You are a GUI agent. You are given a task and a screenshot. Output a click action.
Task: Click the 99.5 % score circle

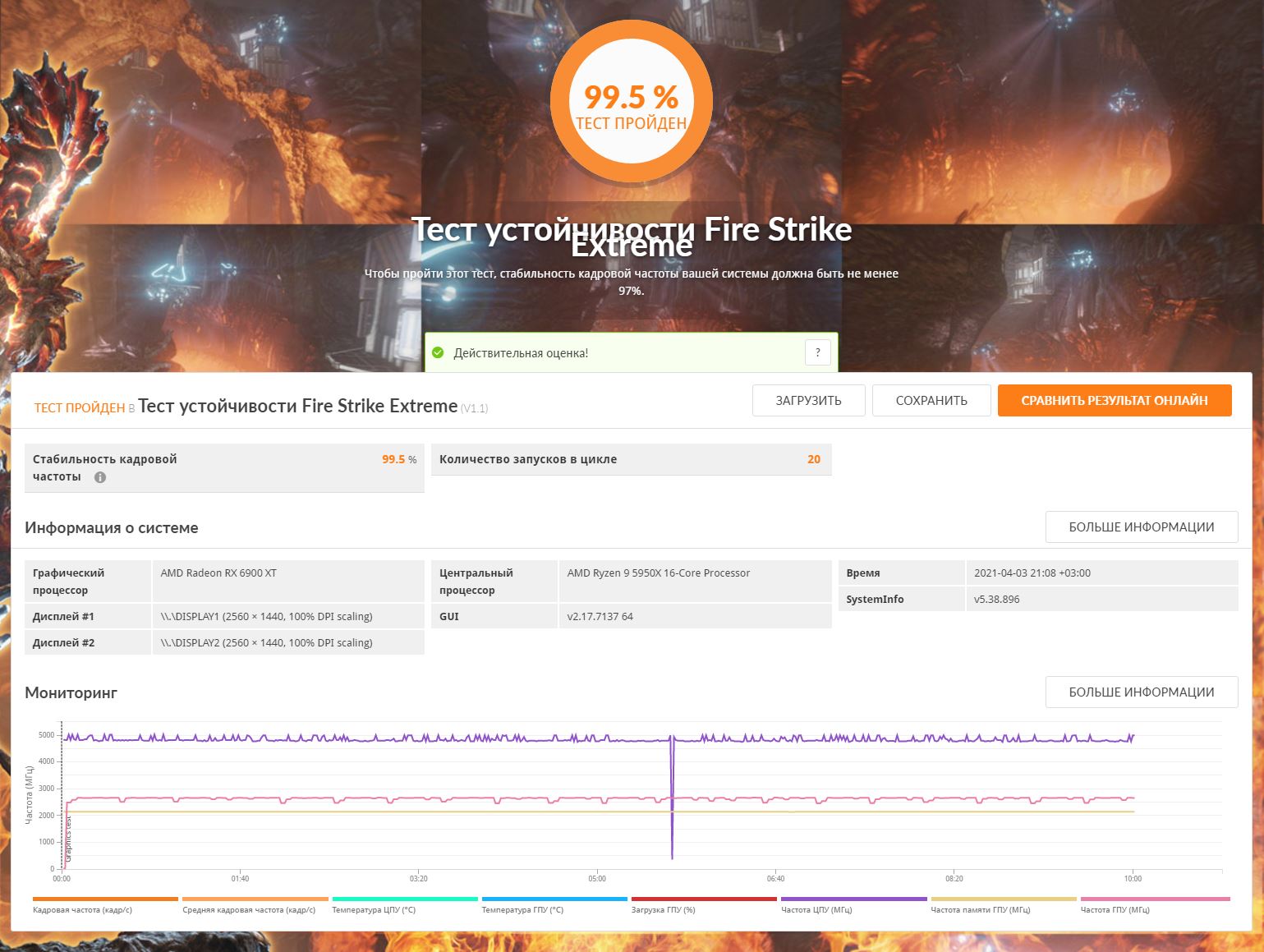click(632, 102)
